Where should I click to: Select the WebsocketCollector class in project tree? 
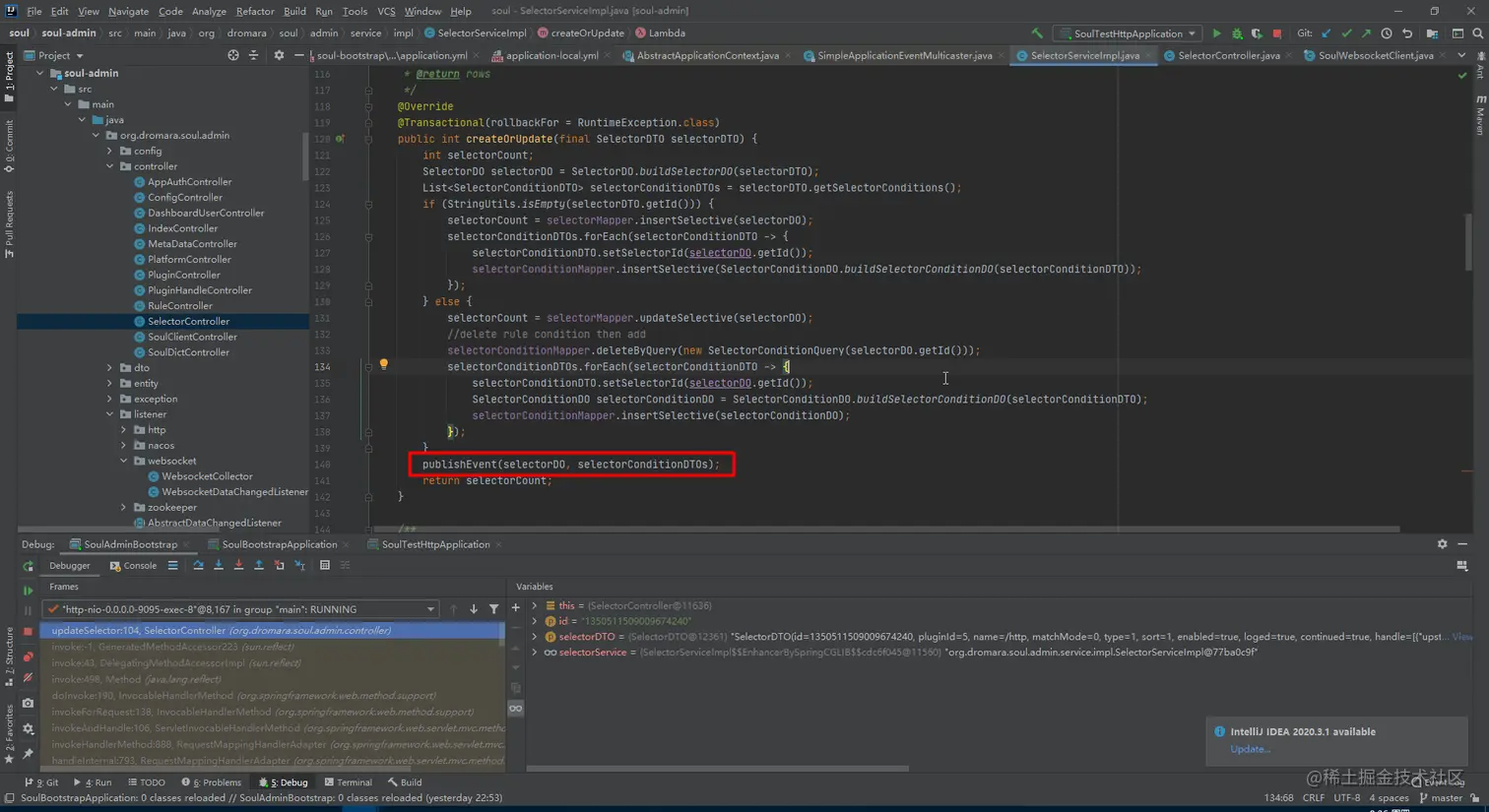pyautogui.click(x=207, y=476)
